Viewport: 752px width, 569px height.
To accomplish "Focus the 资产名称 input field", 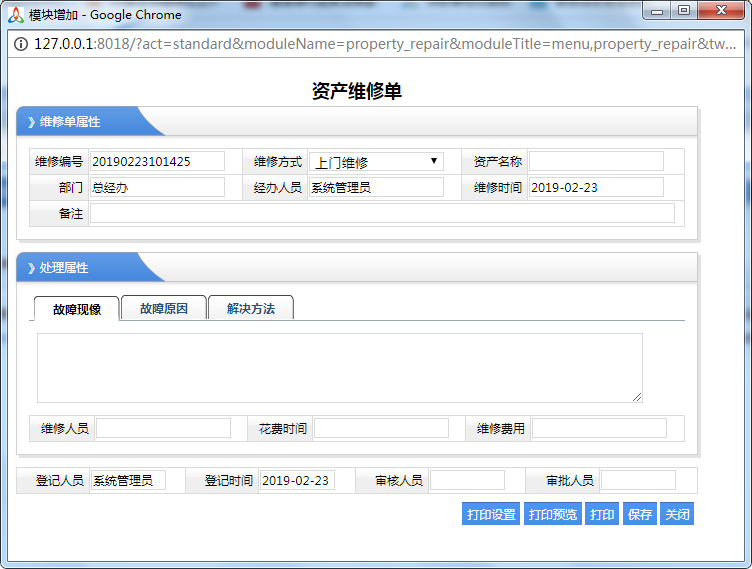I will (596, 162).
